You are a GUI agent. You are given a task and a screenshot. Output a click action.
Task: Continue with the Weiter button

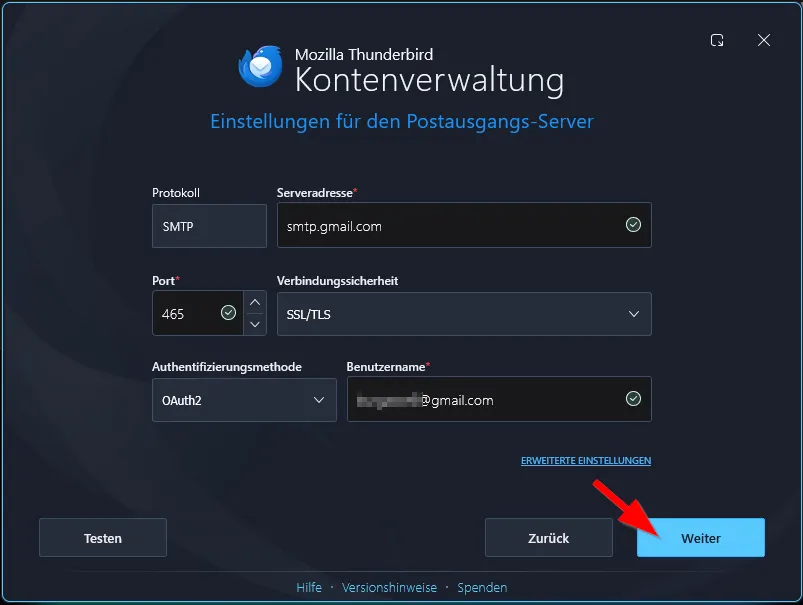[701, 538]
